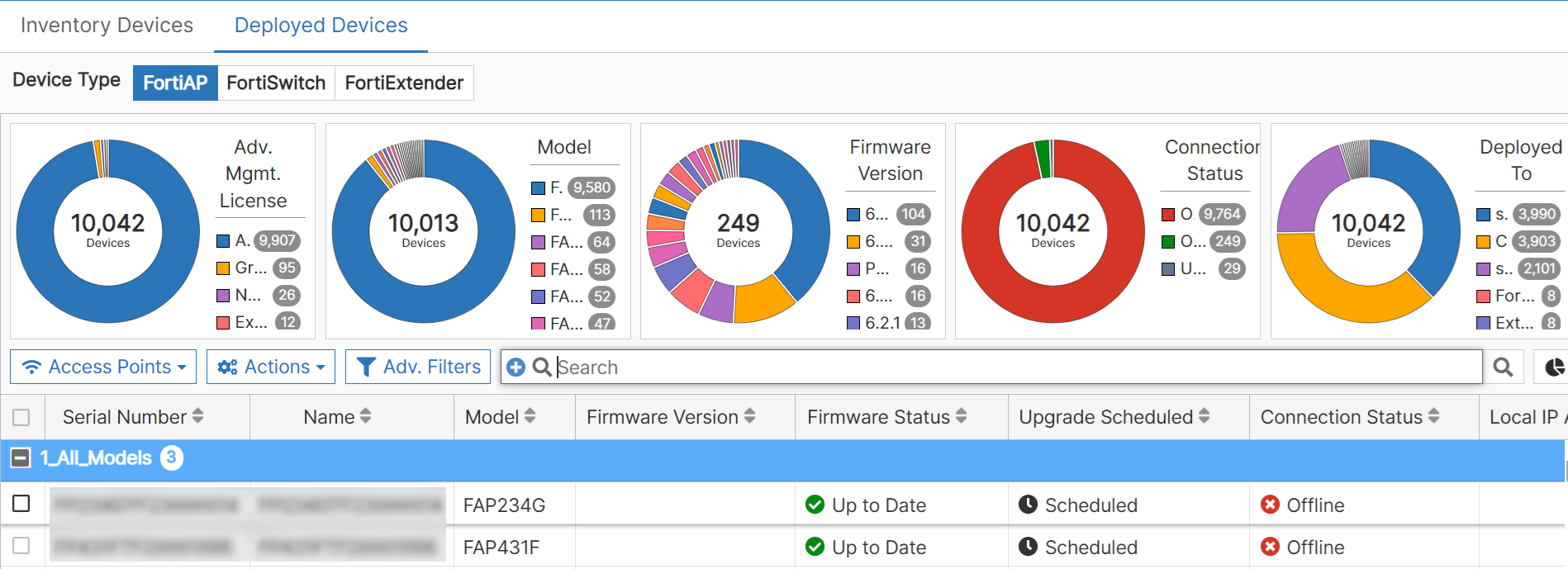
Task: Check the FAP234G row checkbox
Action: point(21,503)
